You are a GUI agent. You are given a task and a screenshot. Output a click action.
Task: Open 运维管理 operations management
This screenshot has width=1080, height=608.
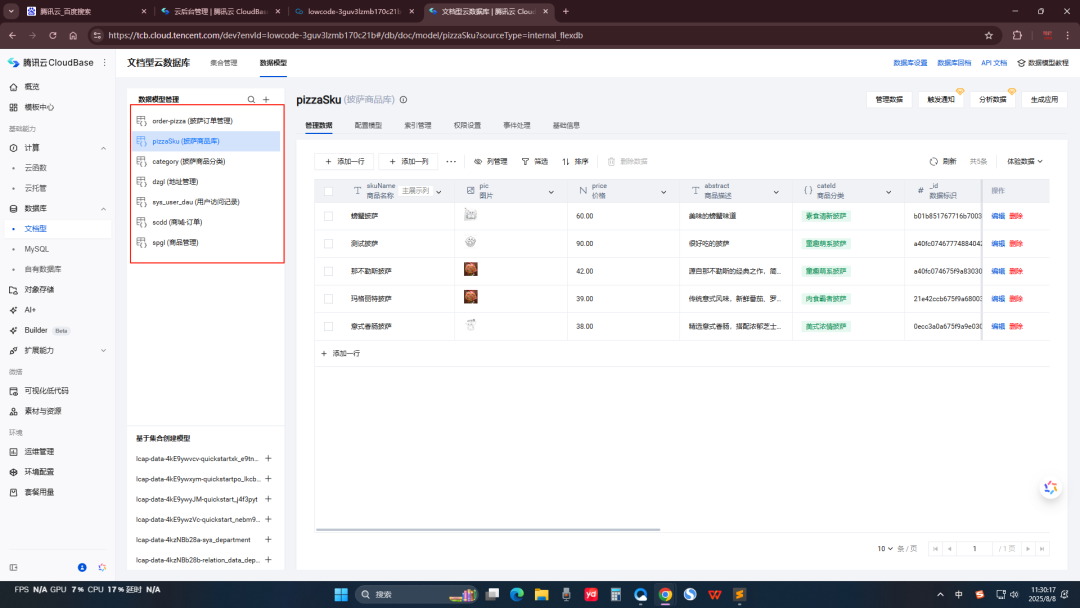tap(39, 452)
